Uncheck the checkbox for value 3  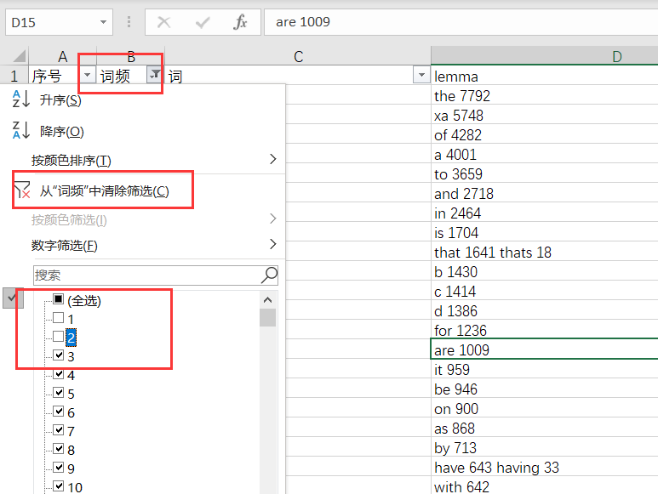[58, 355]
